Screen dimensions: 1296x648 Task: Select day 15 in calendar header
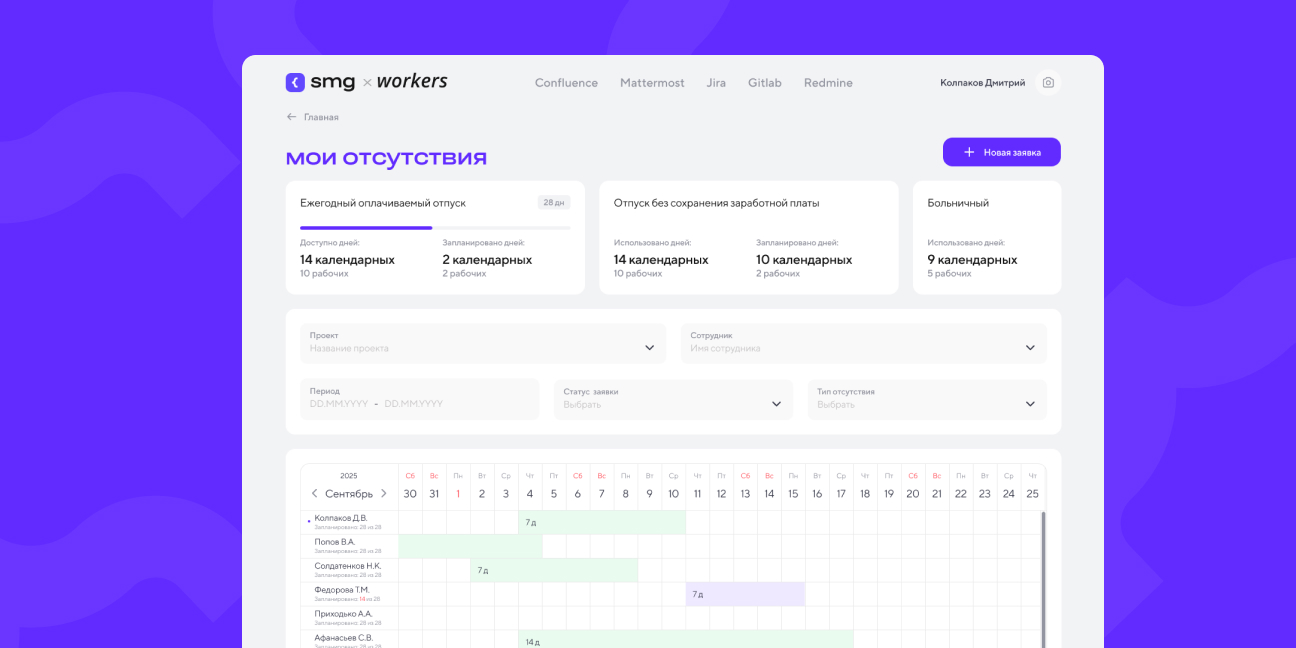point(793,494)
